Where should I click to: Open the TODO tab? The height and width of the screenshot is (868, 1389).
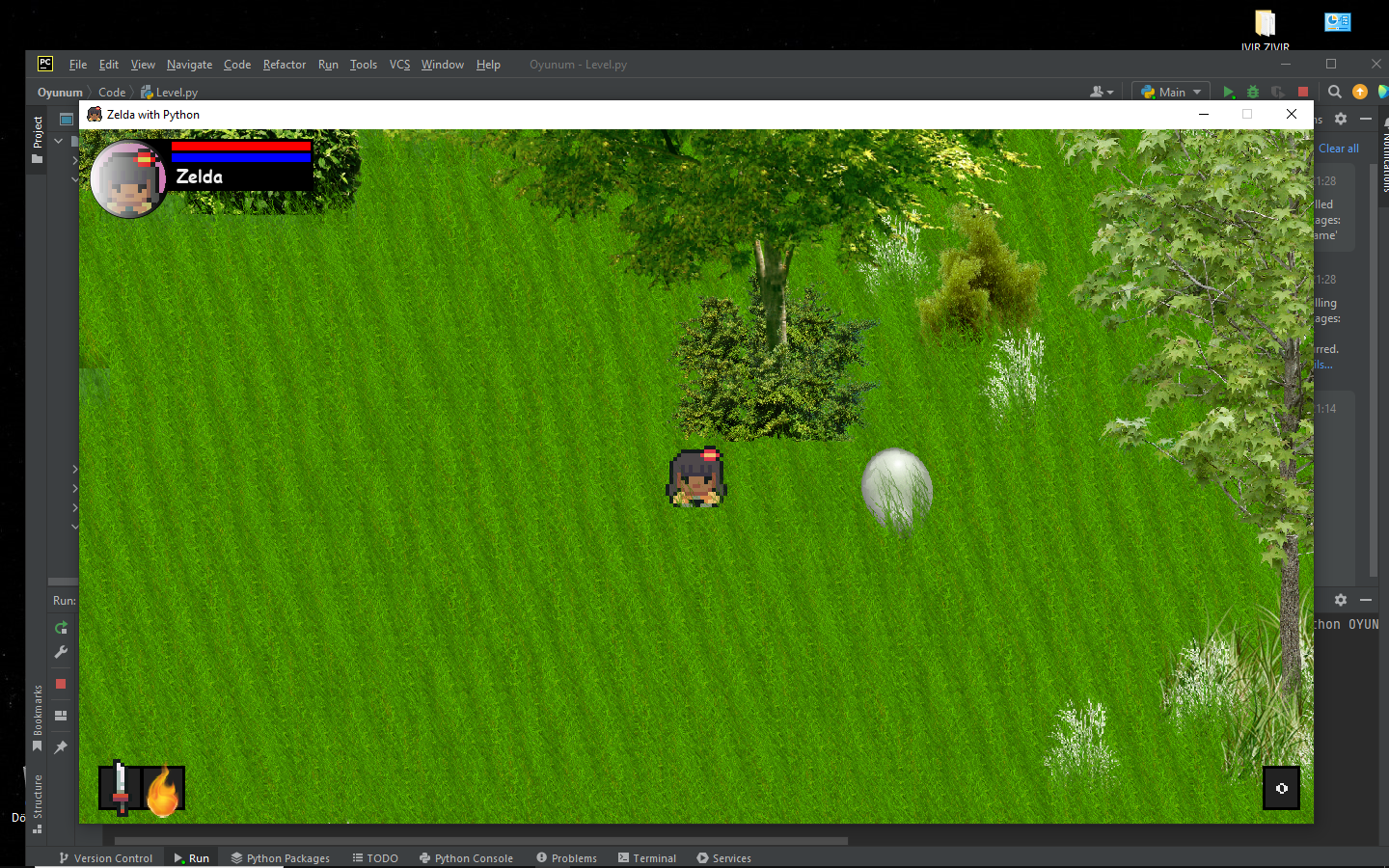(375, 858)
